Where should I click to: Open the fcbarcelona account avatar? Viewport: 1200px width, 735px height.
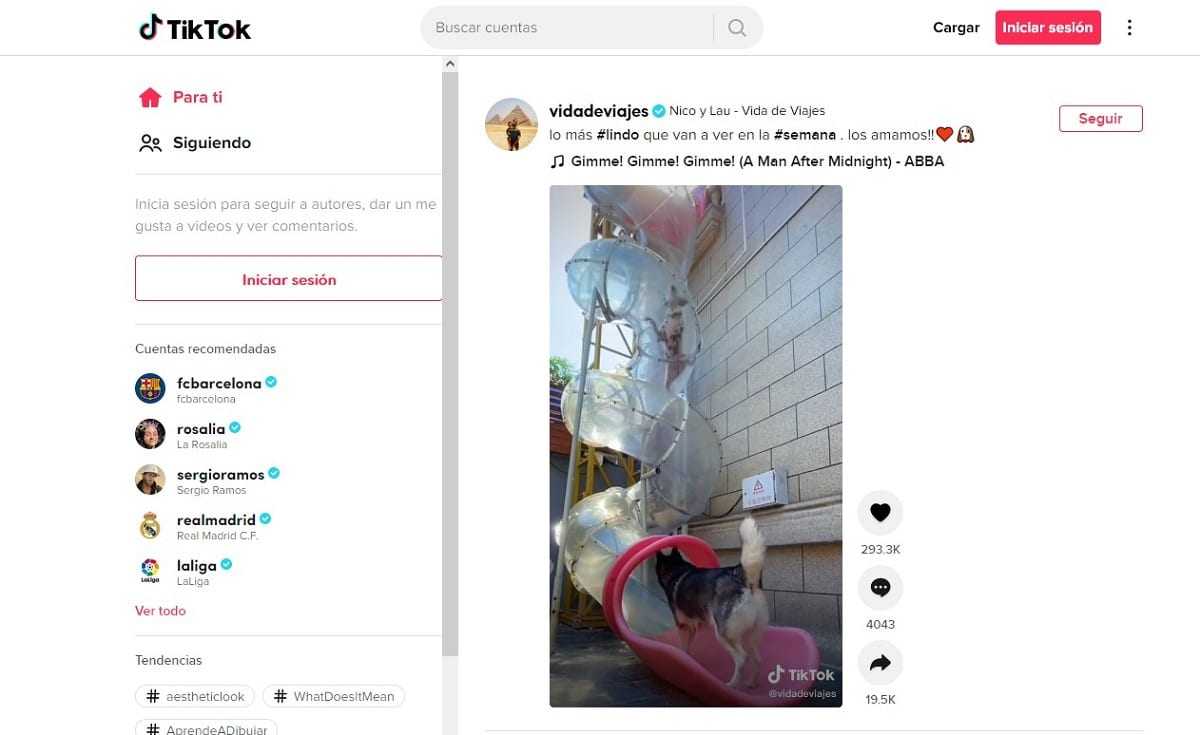tap(150, 388)
